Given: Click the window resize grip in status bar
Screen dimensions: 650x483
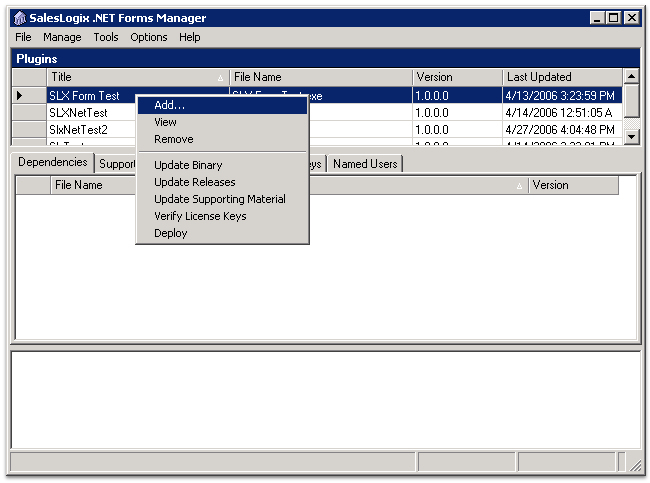Looking at the screenshot, I should click(634, 465).
